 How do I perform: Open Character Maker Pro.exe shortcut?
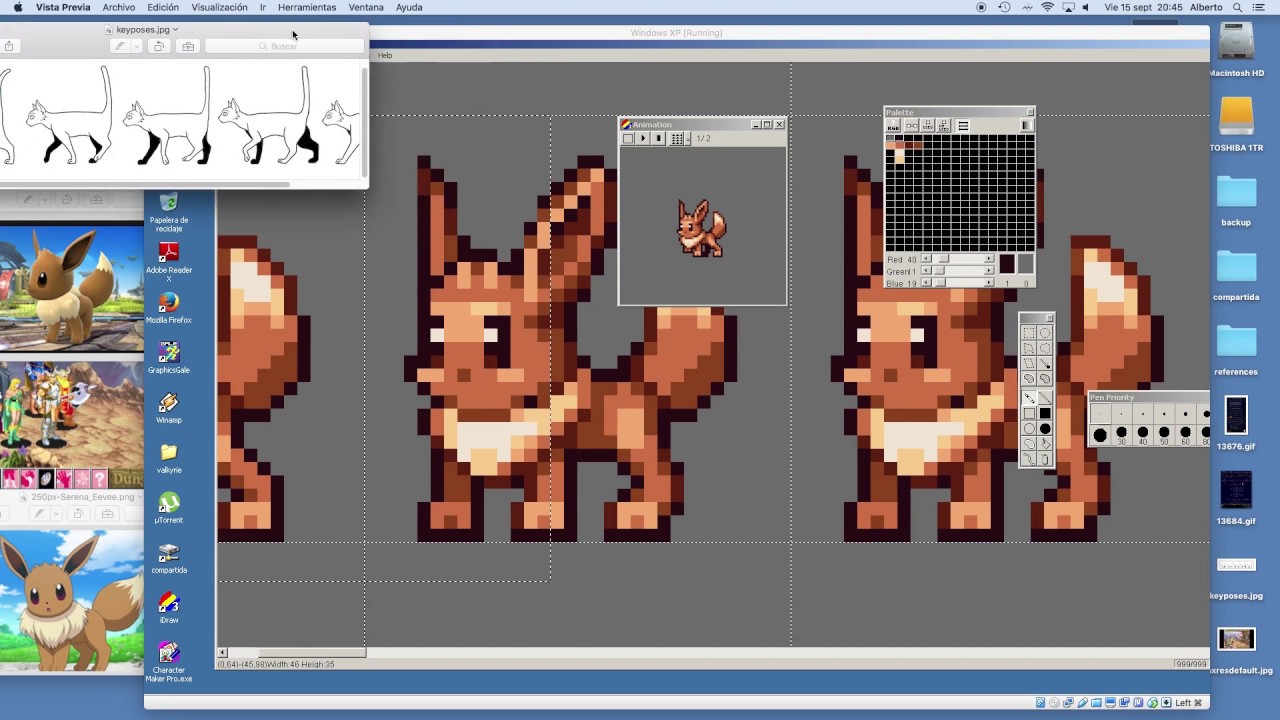coord(169,662)
